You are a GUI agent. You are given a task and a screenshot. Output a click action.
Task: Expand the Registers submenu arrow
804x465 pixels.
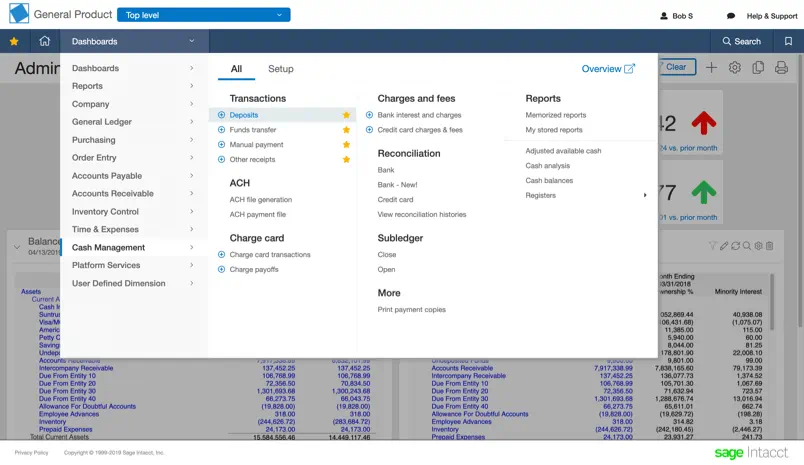point(644,196)
